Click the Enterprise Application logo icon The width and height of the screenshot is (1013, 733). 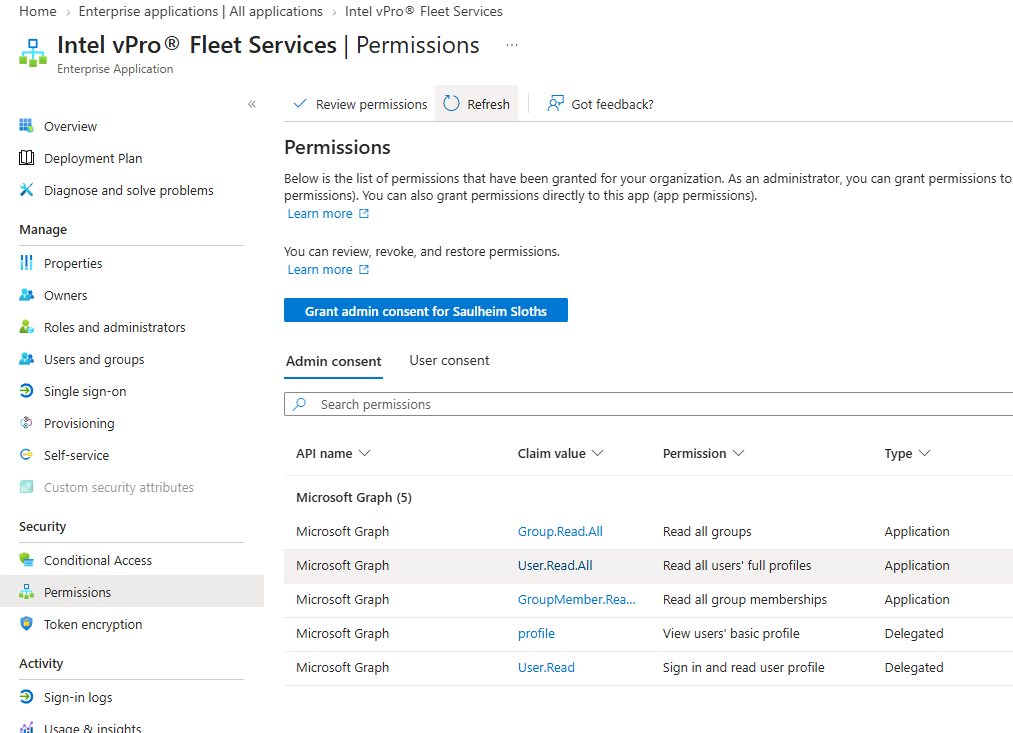tap(33, 53)
